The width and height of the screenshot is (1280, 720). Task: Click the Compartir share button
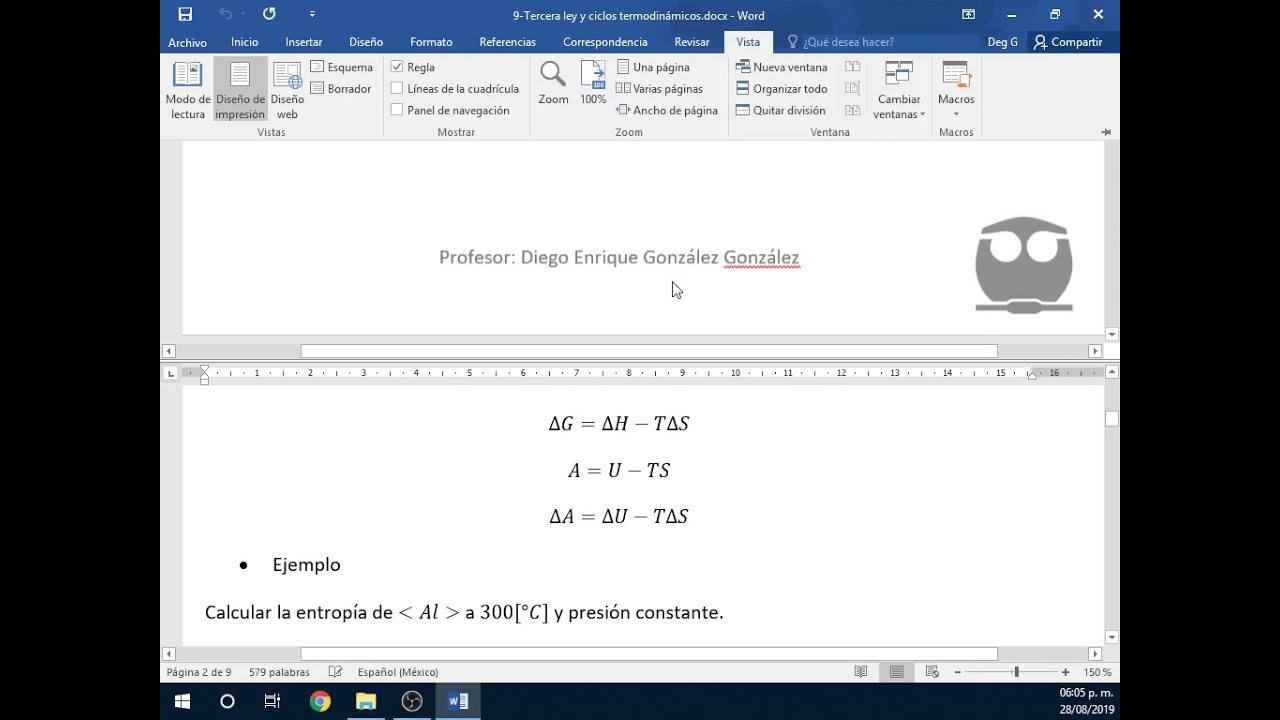pyautogui.click(x=1068, y=42)
